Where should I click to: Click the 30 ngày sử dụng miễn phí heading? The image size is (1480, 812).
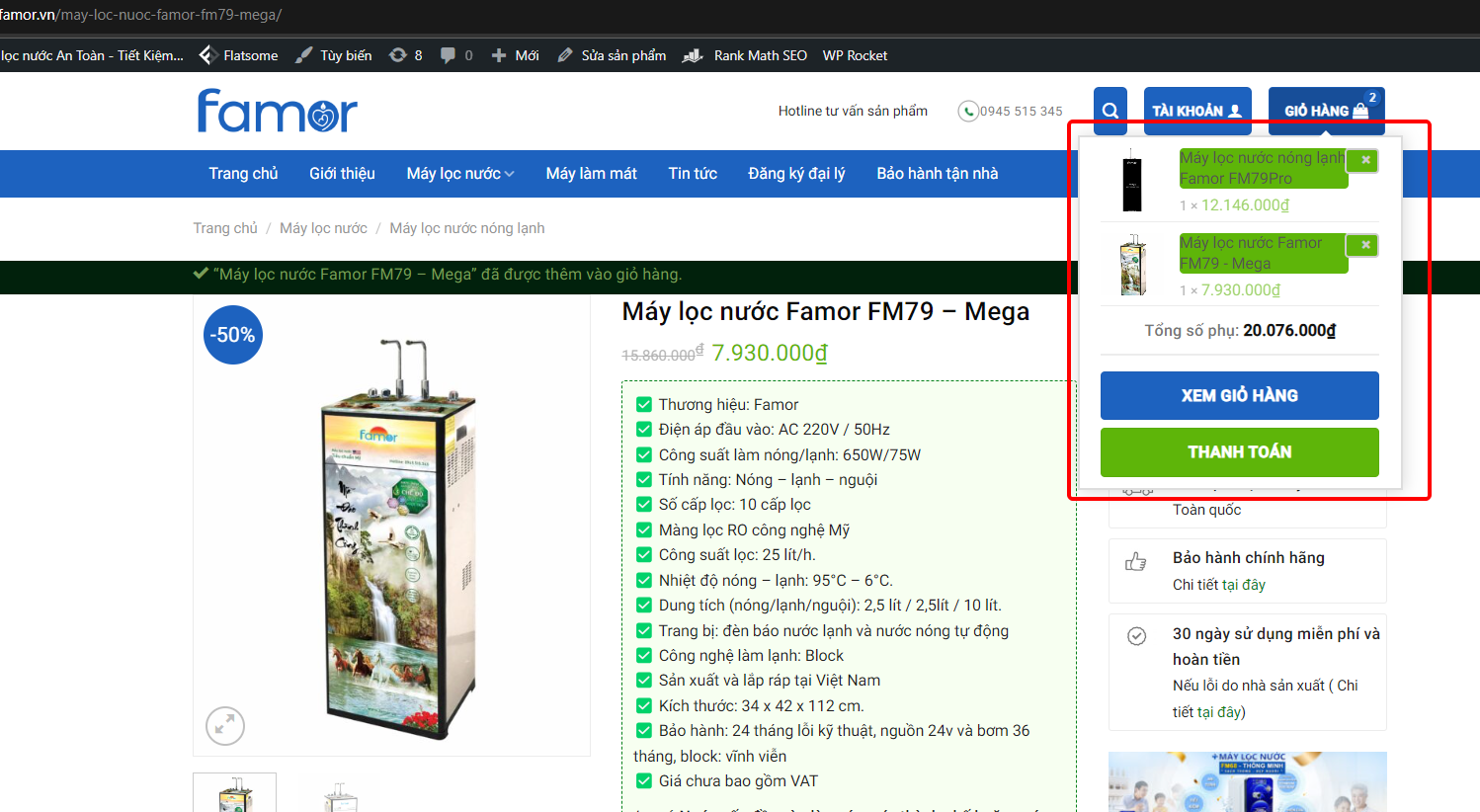click(1276, 646)
